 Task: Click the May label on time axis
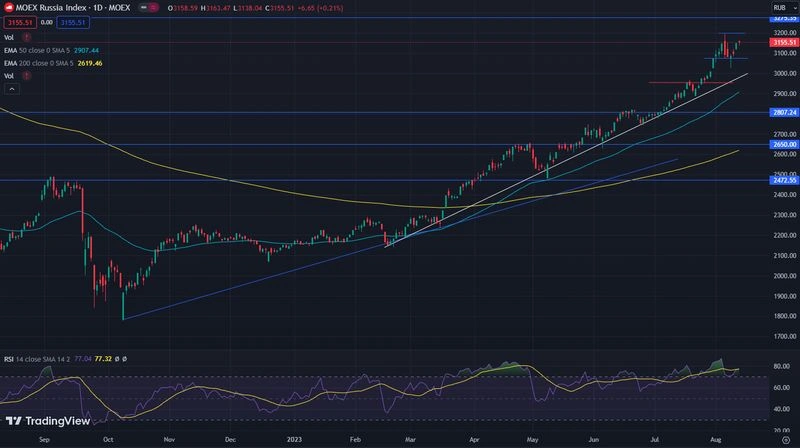pos(533,440)
